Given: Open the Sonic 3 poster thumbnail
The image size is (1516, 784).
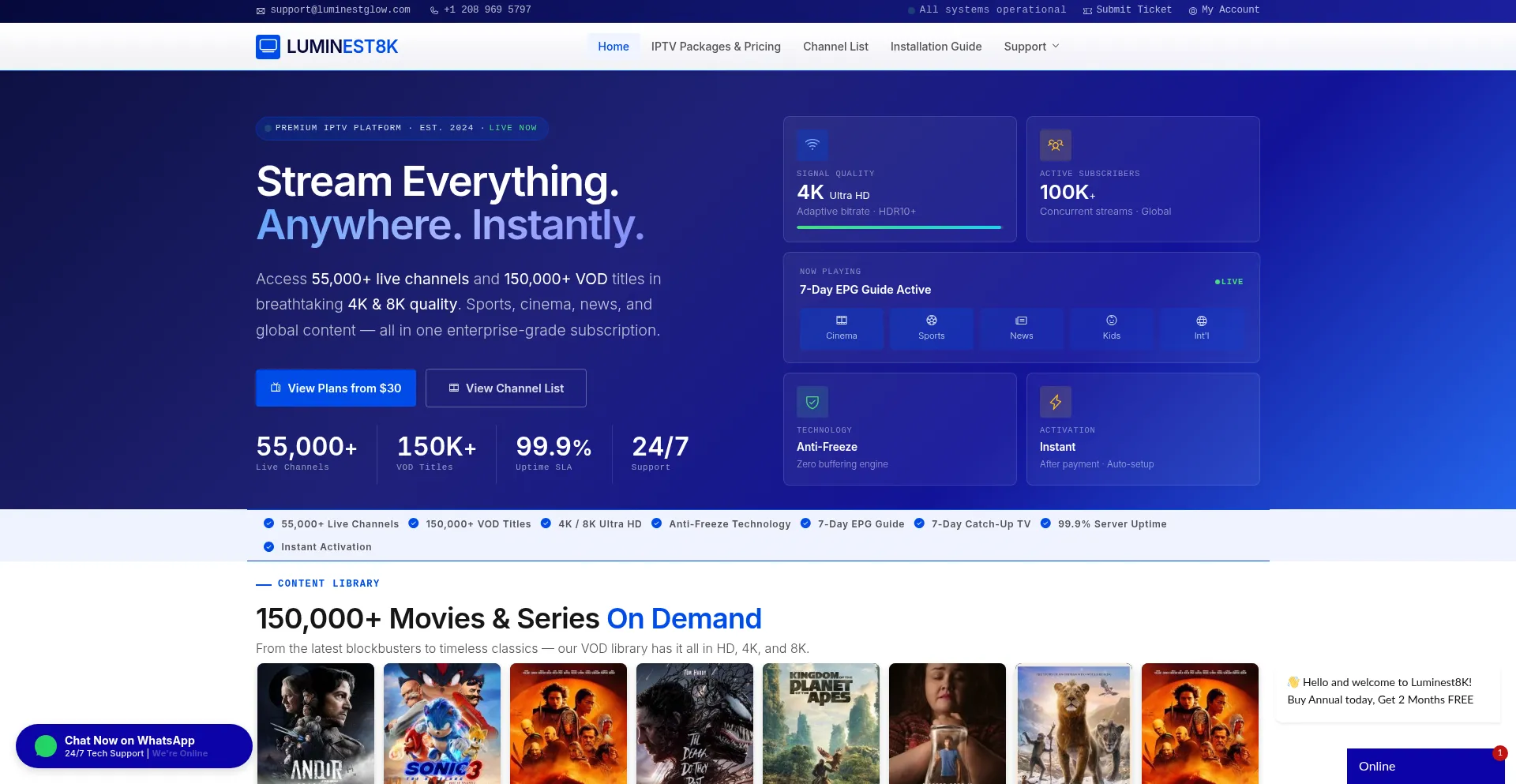Looking at the screenshot, I should coord(442,724).
